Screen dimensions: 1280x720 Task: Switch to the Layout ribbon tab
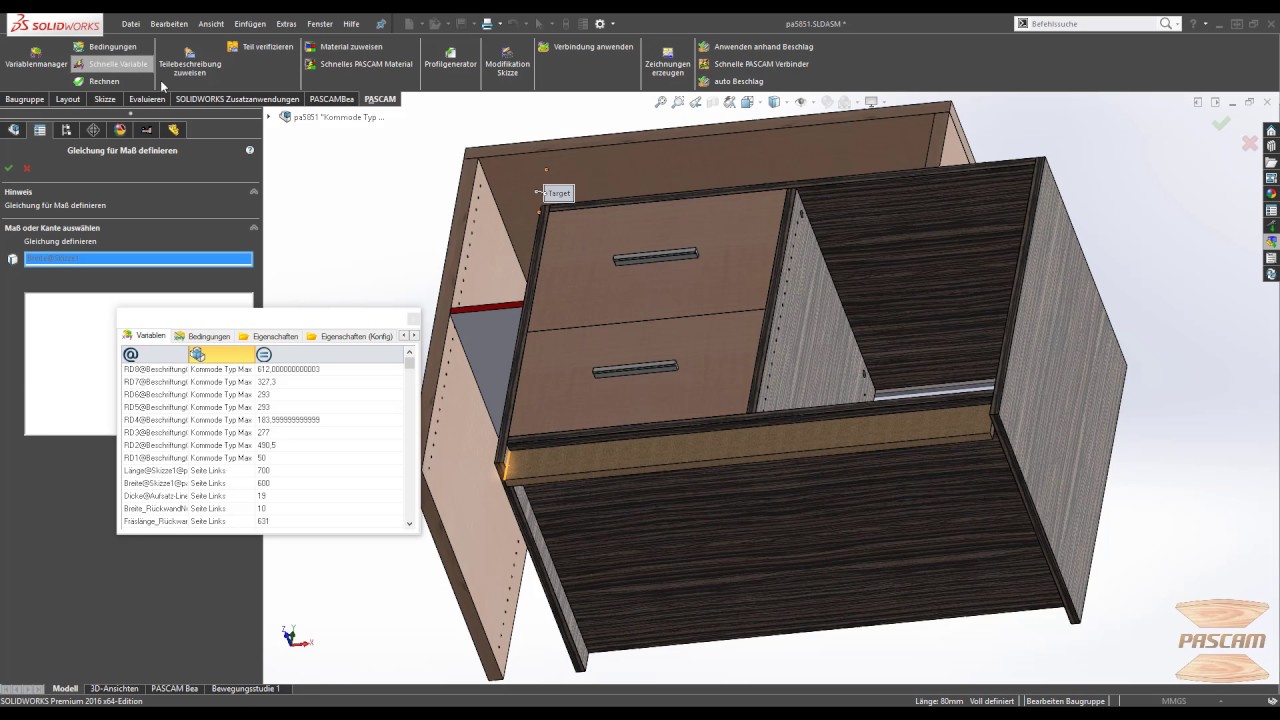[x=68, y=99]
